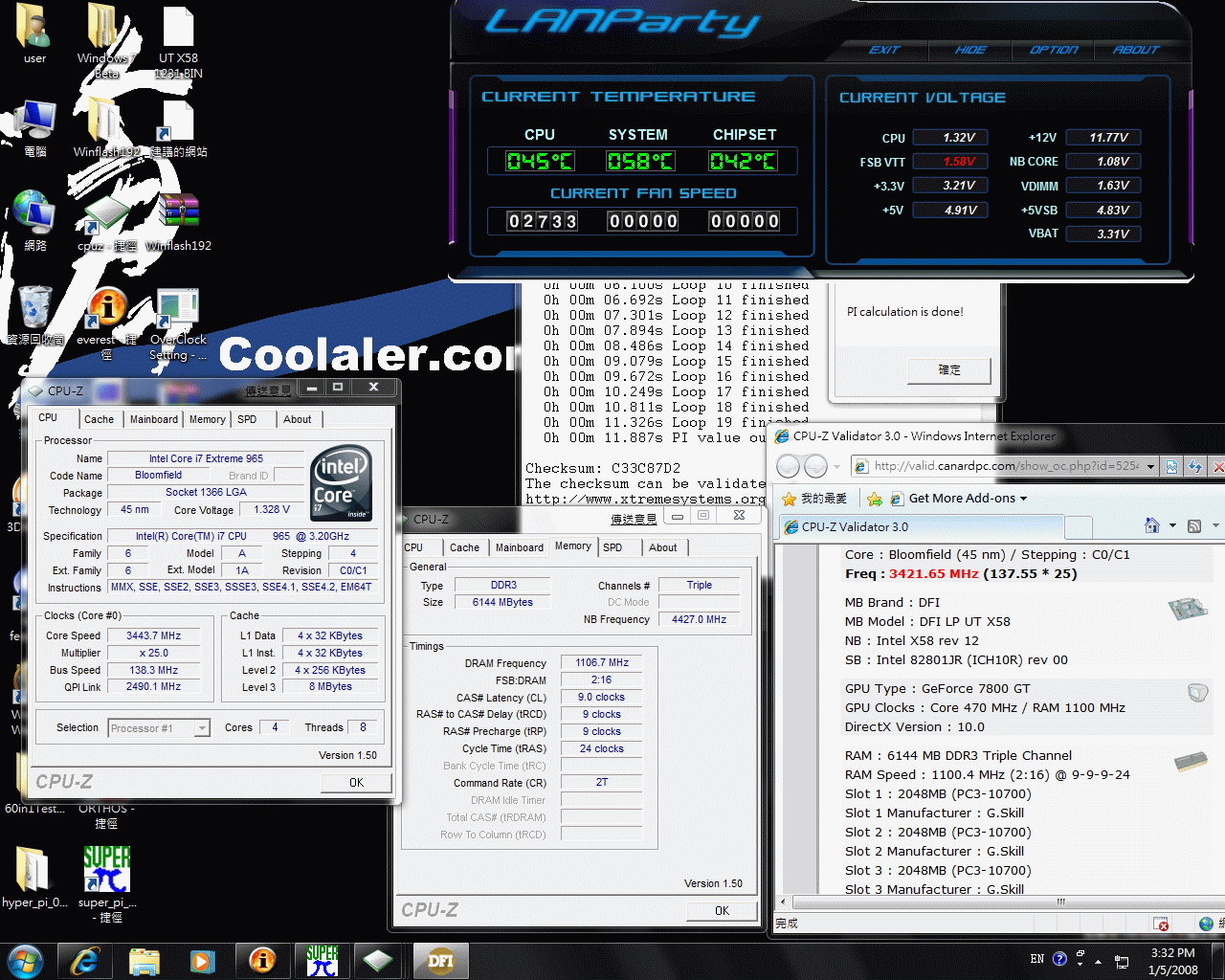Open Windows Explorer from the taskbar

point(144,961)
